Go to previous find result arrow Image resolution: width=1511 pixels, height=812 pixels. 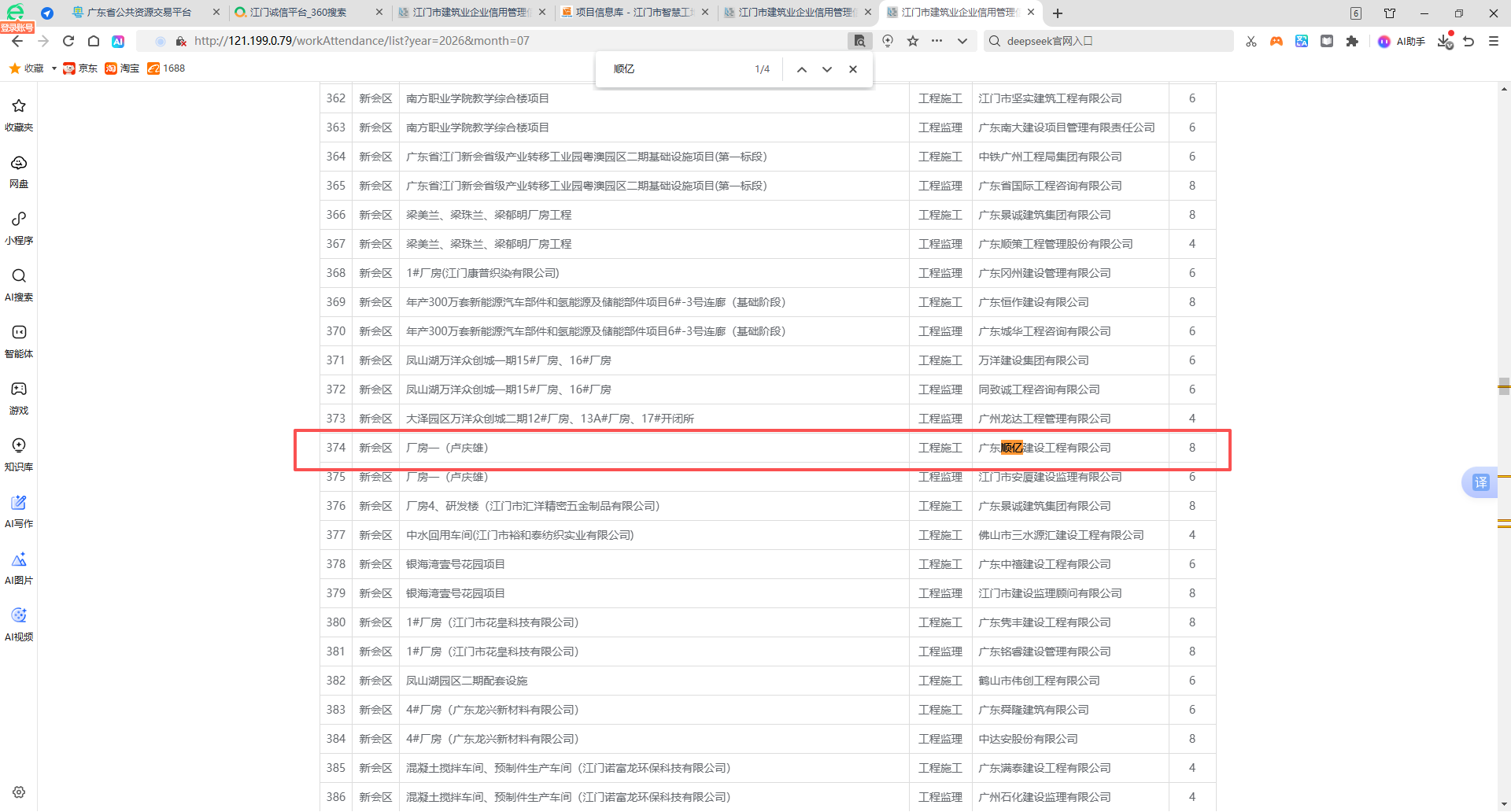coord(802,69)
